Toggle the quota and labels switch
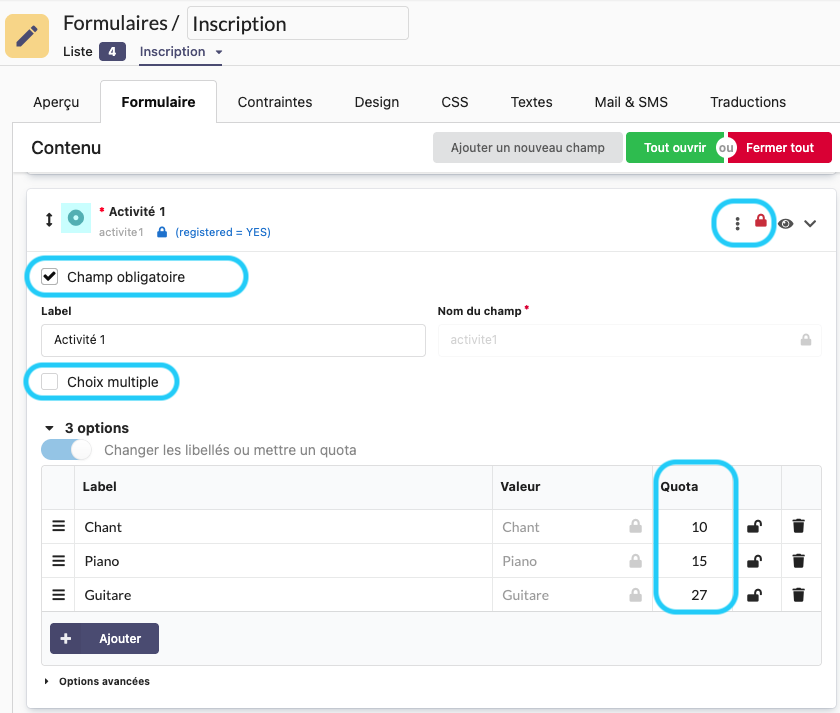The width and height of the screenshot is (840, 713). (x=66, y=450)
